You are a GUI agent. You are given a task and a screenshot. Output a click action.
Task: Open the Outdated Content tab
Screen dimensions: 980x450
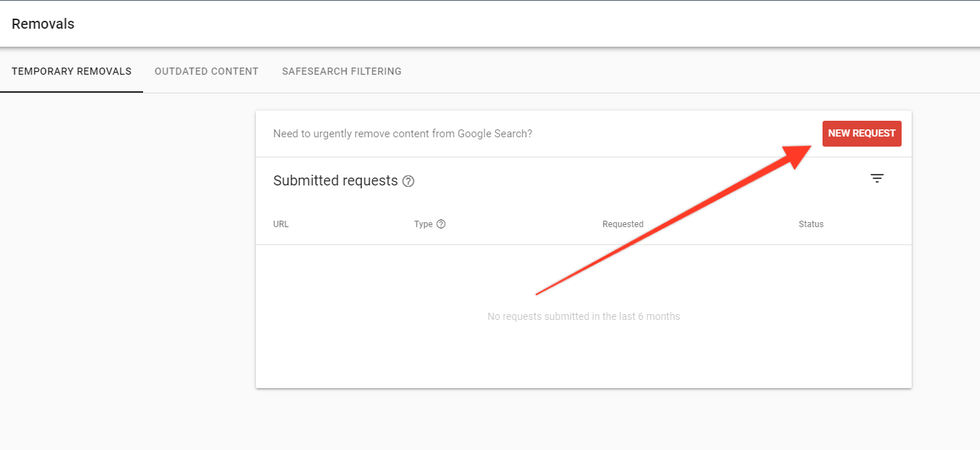206,72
